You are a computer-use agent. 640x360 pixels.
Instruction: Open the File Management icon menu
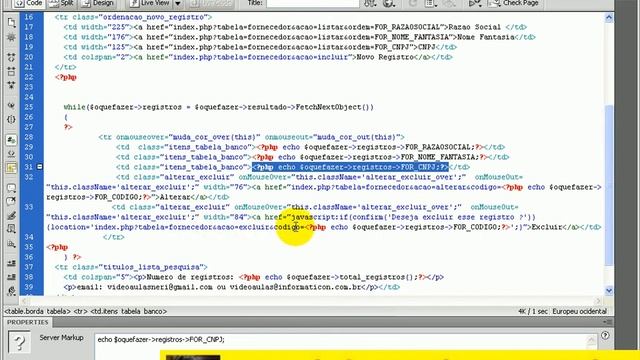[x=370, y=3]
